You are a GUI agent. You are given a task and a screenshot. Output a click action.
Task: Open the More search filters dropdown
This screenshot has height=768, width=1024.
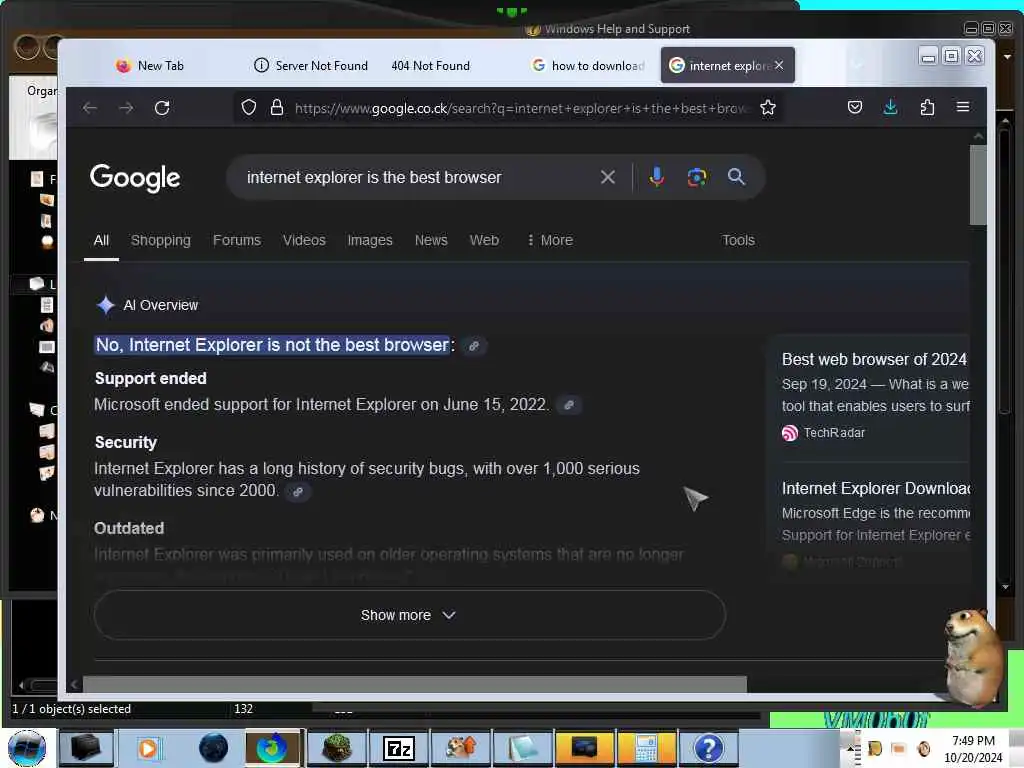[x=550, y=240]
